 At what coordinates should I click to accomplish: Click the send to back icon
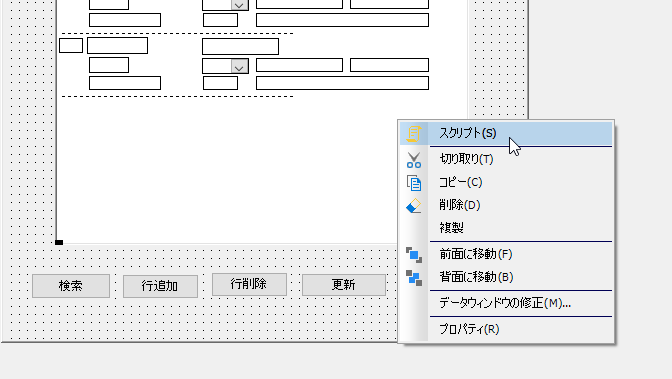pos(414,278)
